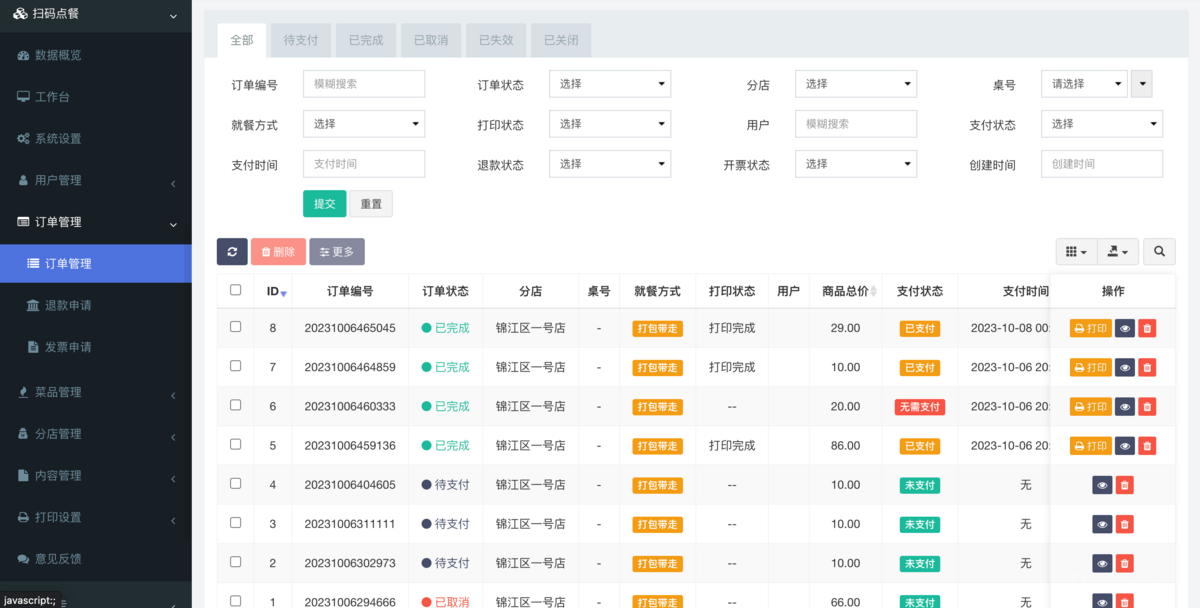Tick the checkbox on order ID 5 row
This screenshot has width=1200, height=608.
[235, 446]
